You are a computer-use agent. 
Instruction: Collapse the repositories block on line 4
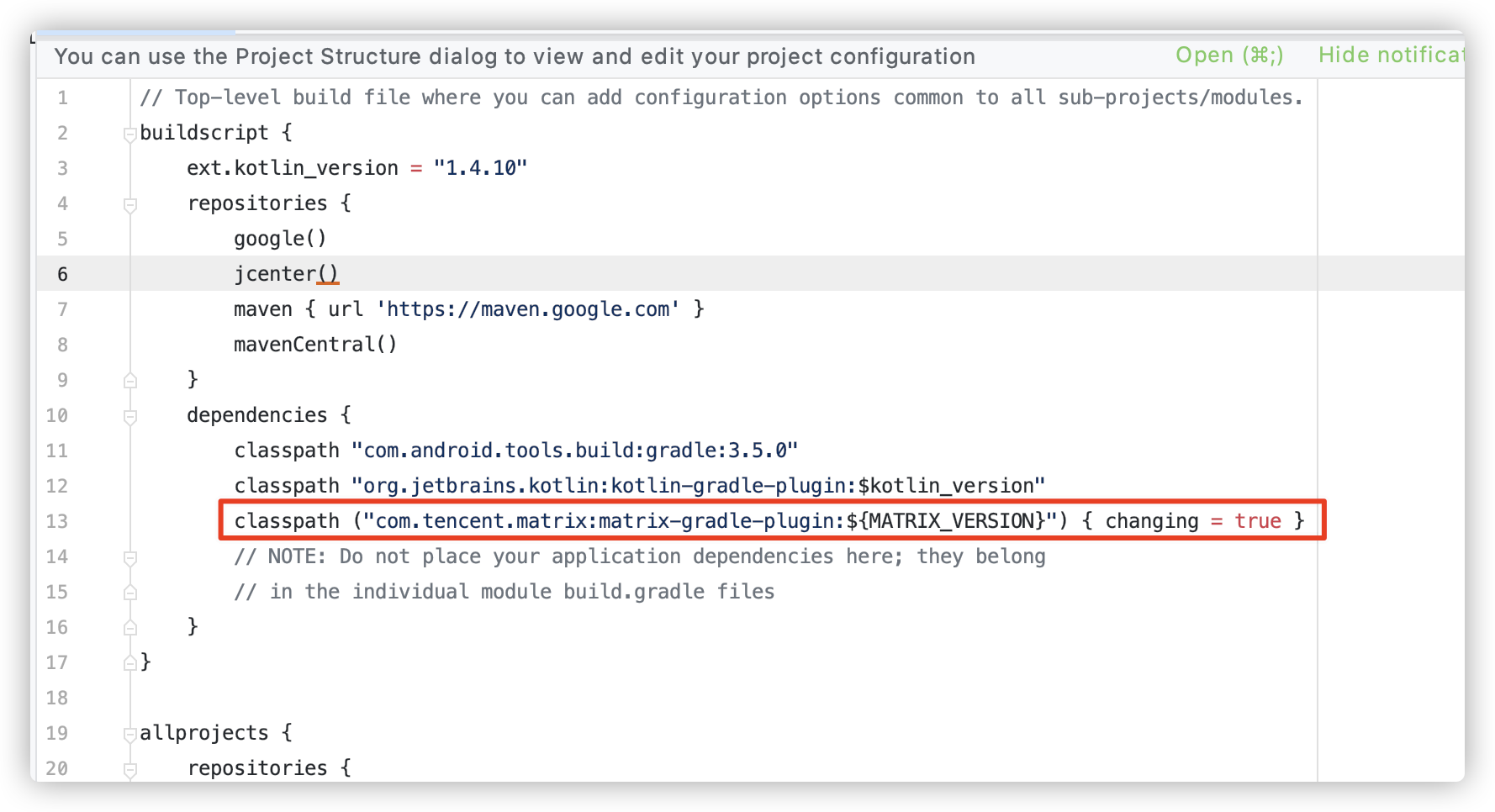pyautogui.click(x=129, y=204)
